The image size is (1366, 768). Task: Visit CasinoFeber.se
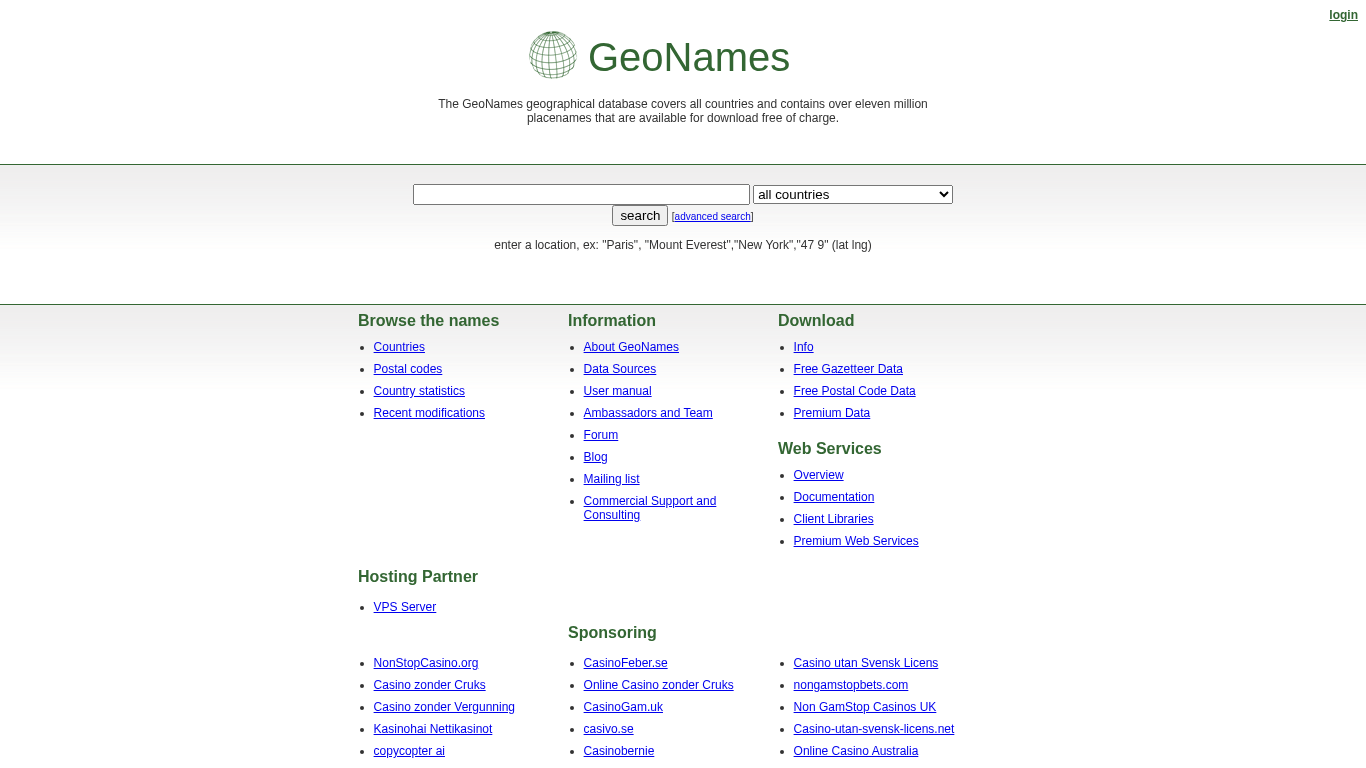point(626,663)
